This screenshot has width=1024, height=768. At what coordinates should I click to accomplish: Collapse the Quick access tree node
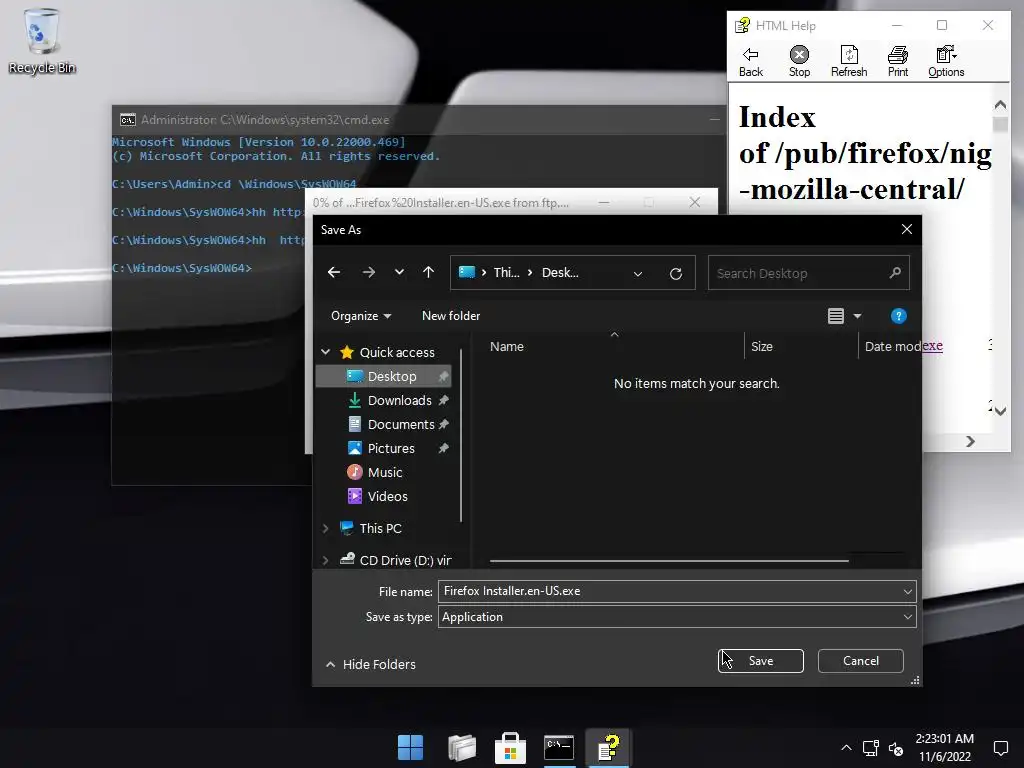(x=325, y=352)
